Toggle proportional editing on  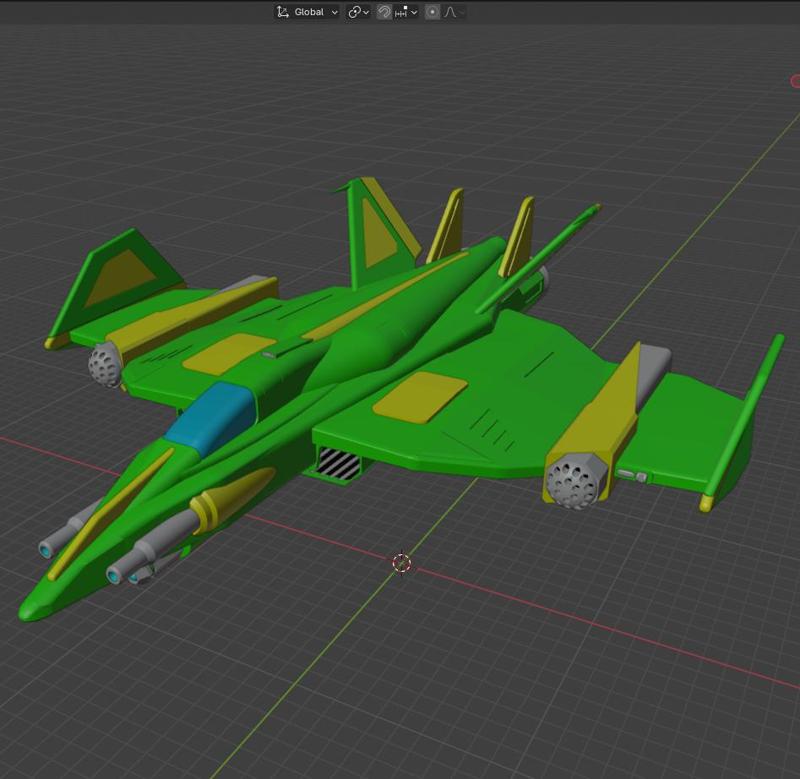(x=432, y=13)
